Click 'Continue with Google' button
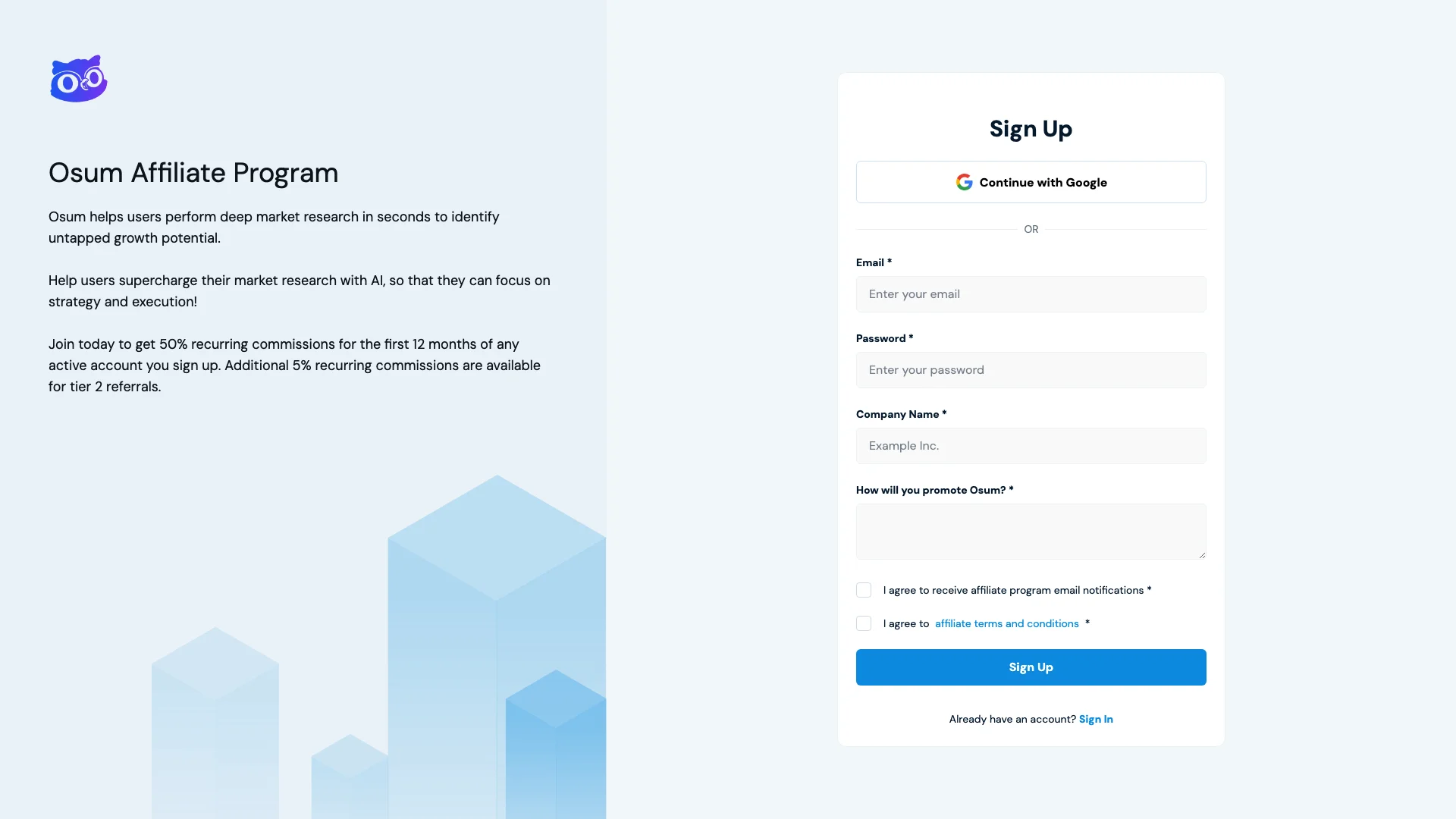This screenshot has width=1456, height=819. (1031, 181)
